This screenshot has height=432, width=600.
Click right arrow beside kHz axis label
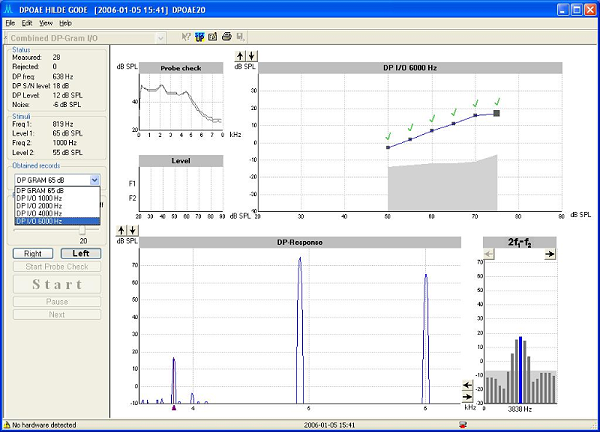(467, 396)
